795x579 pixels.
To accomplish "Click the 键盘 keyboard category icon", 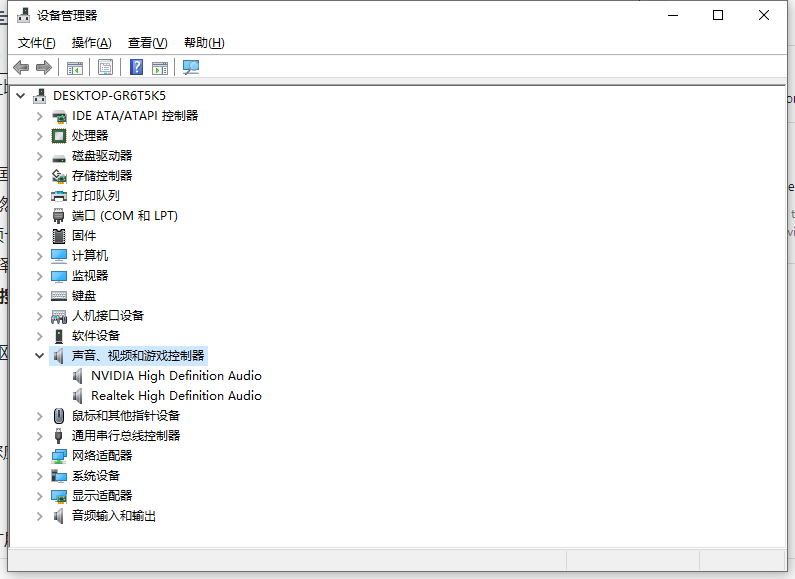I will 59,296.
